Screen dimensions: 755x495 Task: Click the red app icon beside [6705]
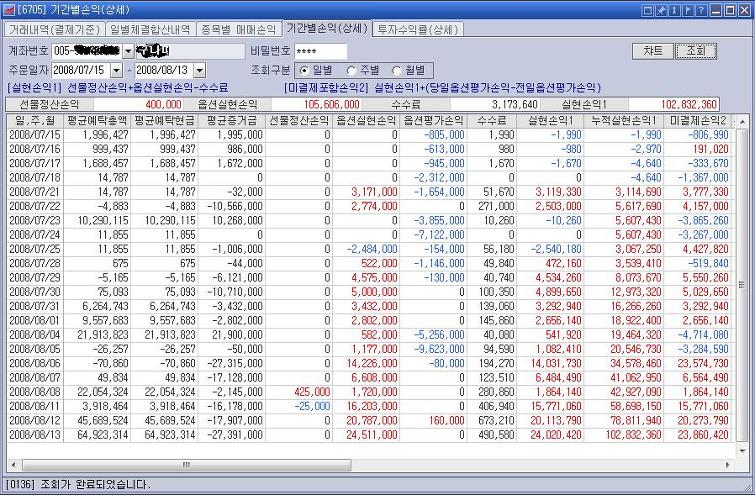(9, 10)
